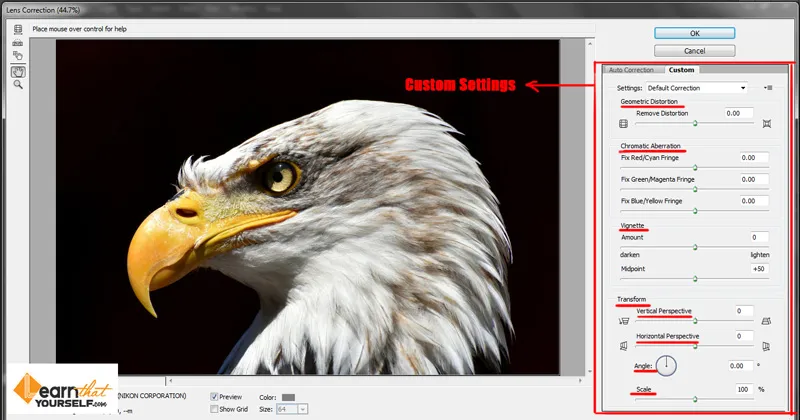Click the preview horizontal scrollbar left arrow
800x420 pixels.
pyautogui.click(x=170, y=380)
